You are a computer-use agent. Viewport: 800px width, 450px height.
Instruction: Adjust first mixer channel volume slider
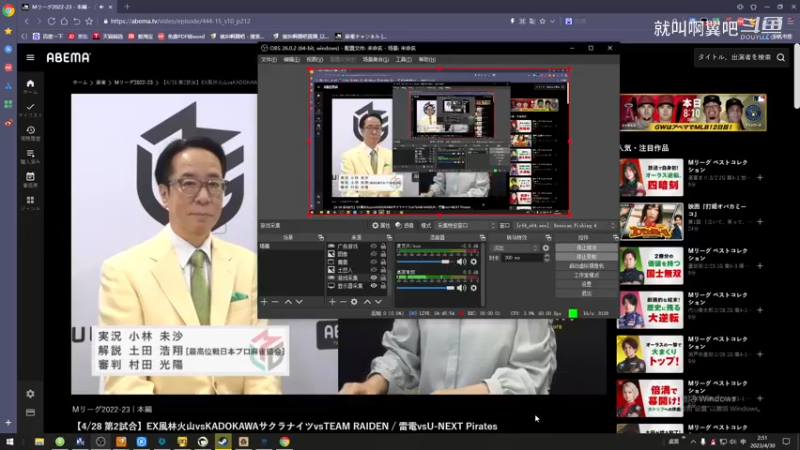(x=426, y=262)
